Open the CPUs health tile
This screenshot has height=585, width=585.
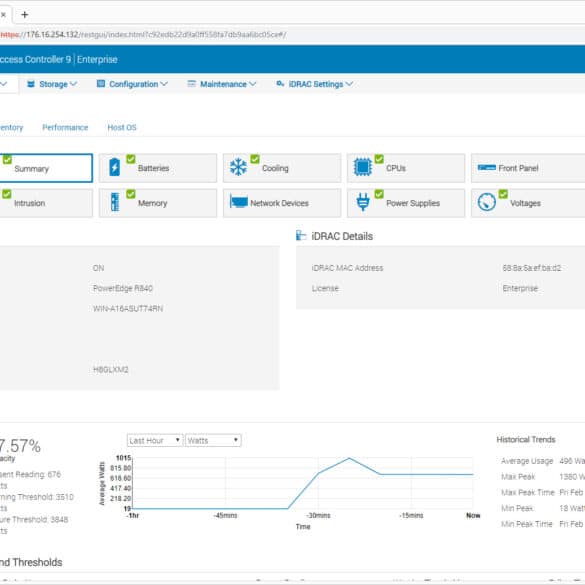coord(406,168)
